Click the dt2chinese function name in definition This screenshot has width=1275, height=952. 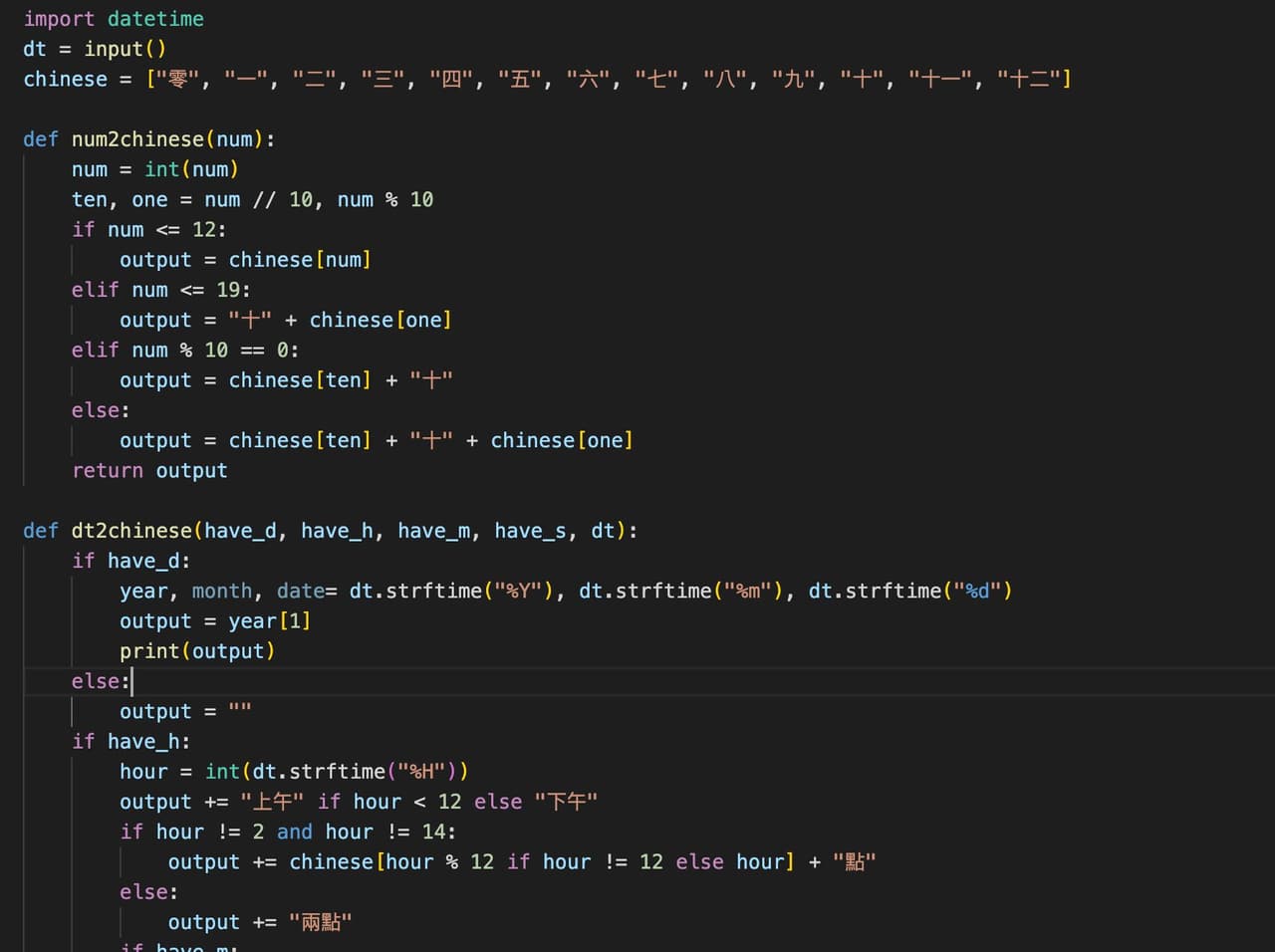coord(131,531)
